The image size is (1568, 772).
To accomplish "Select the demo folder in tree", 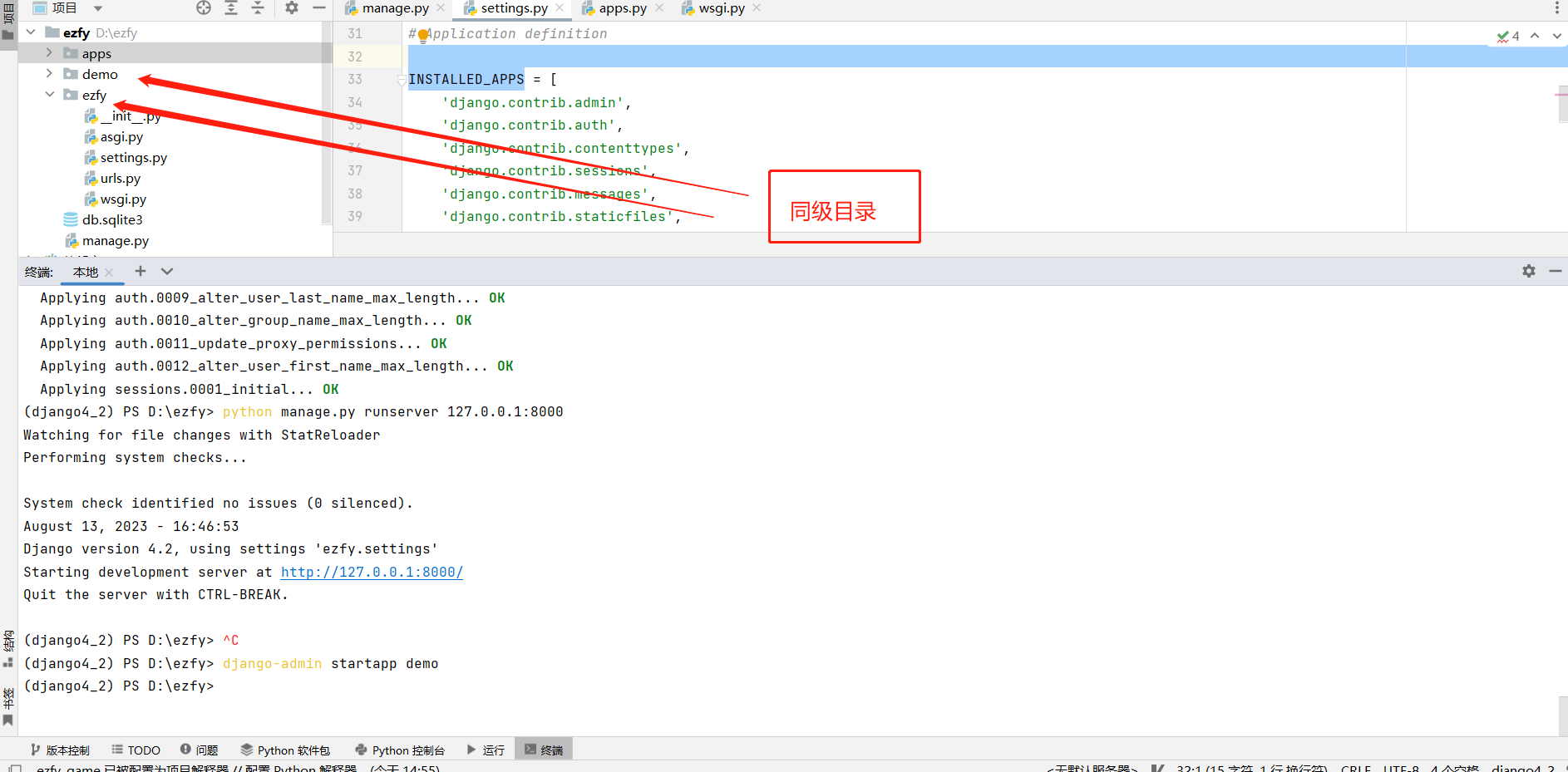I will (x=100, y=74).
